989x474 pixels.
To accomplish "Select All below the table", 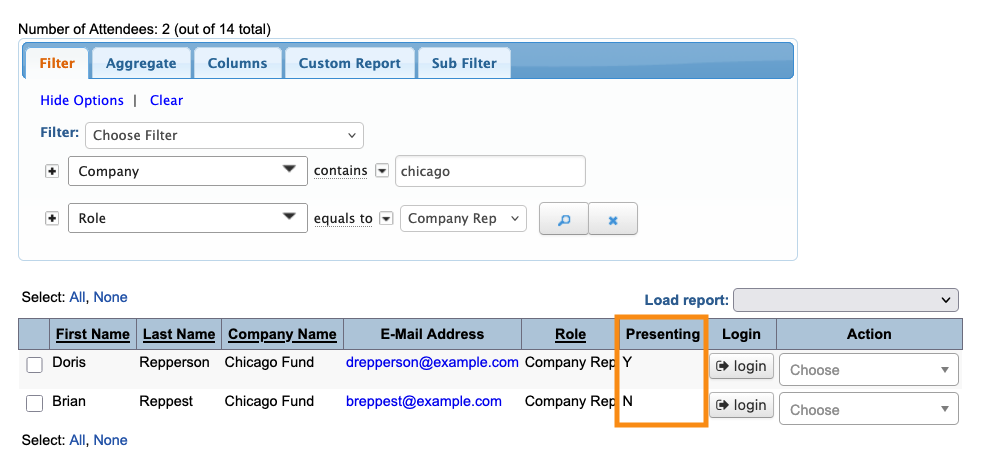I will (78, 440).
